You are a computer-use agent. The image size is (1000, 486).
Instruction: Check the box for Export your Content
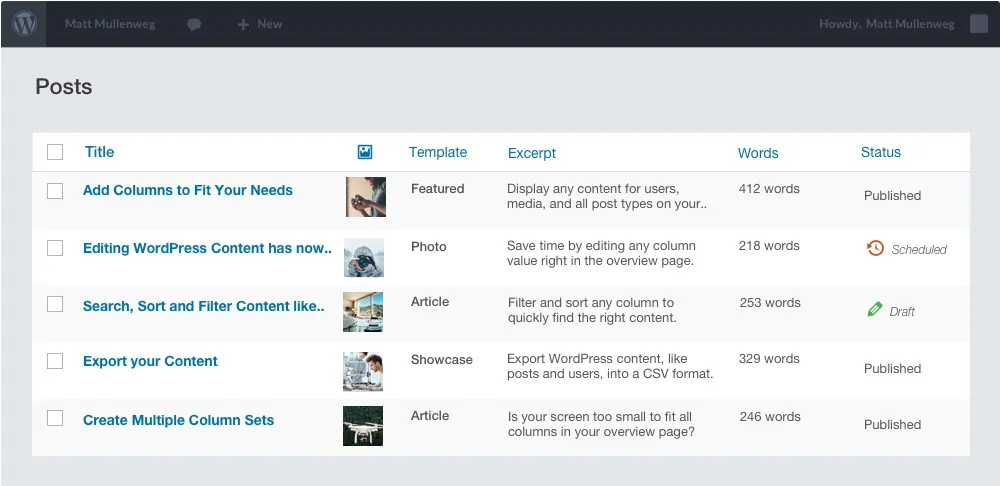click(55, 361)
